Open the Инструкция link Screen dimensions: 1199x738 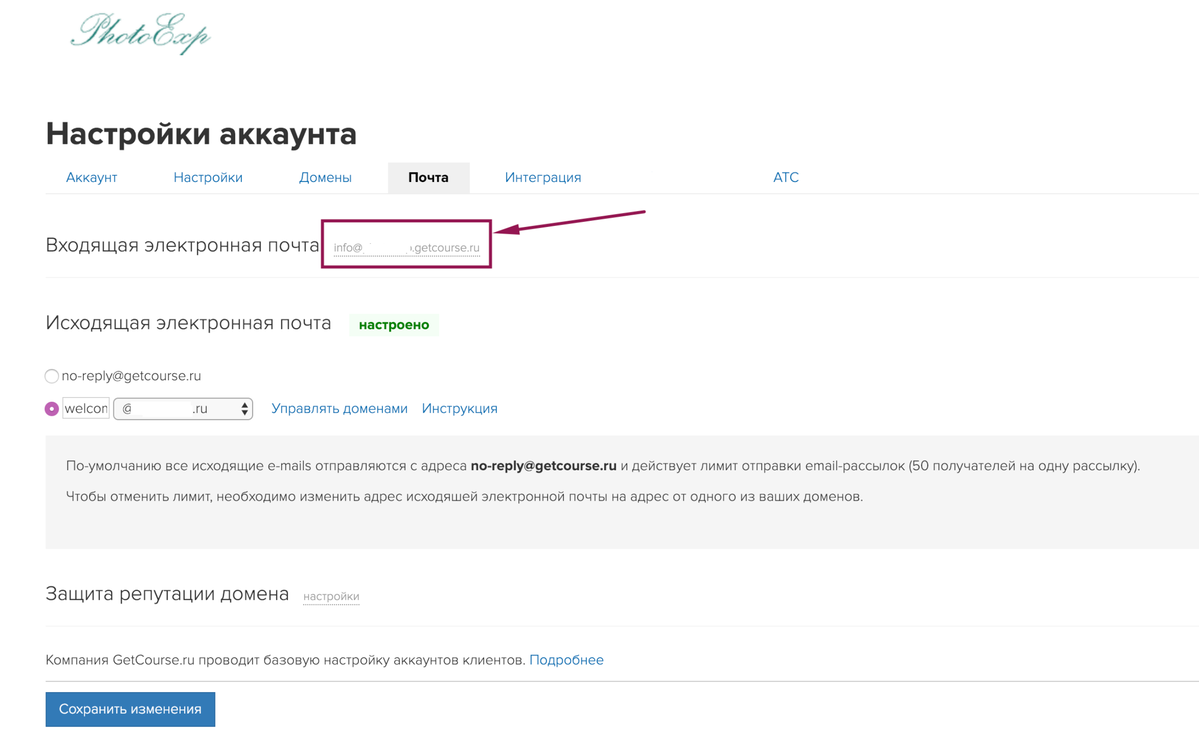tap(460, 408)
